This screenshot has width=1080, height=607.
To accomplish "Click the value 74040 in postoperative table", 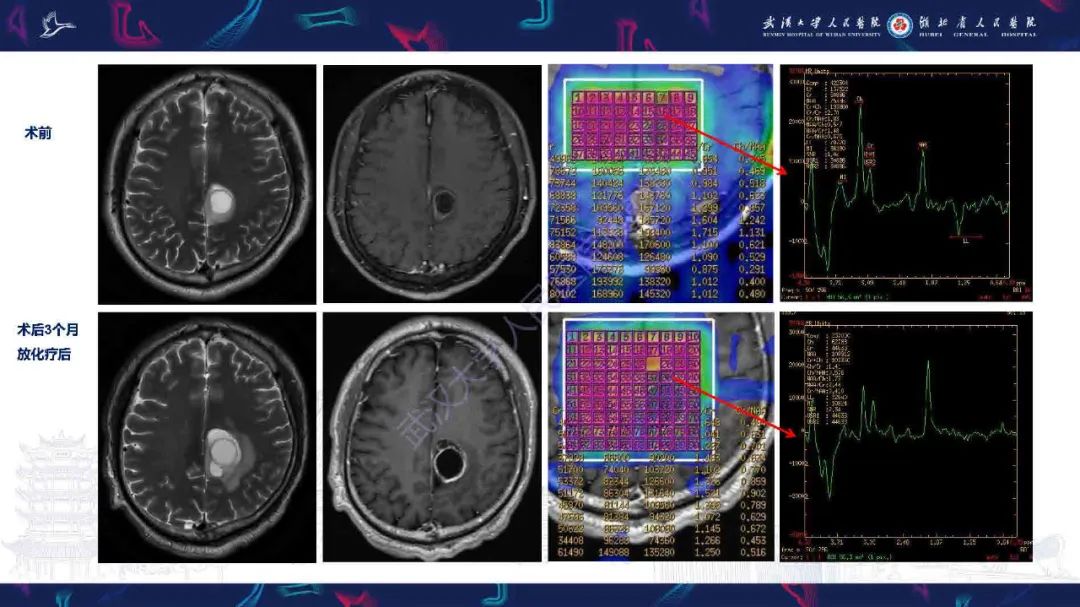I will click(x=616, y=470).
